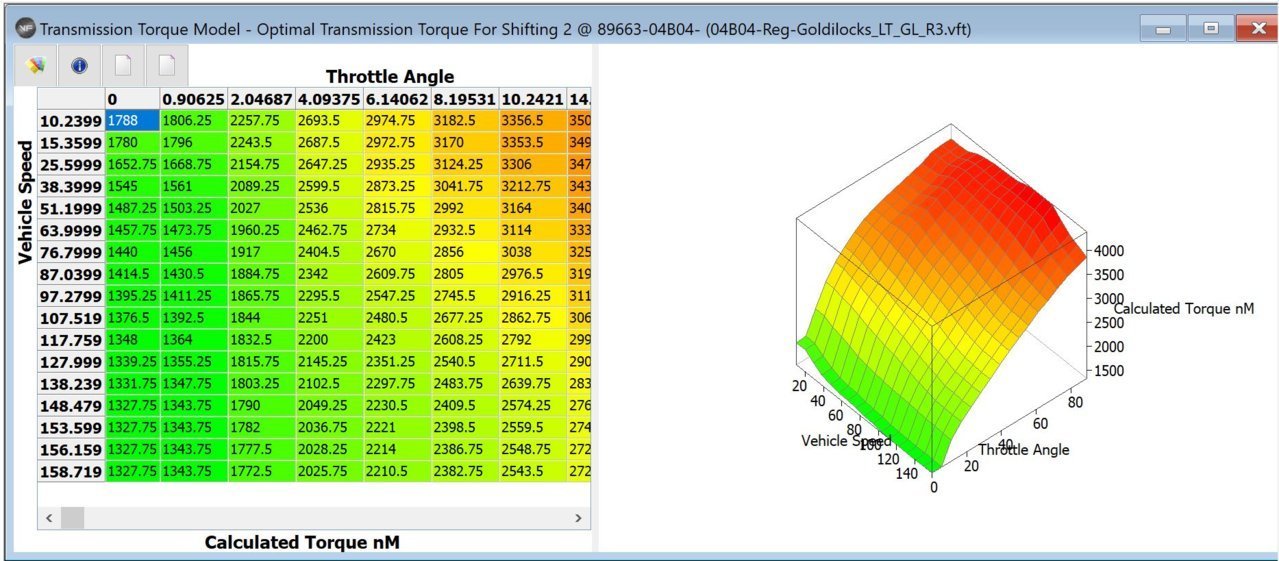The image size is (1279, 561).
Task: Select the Throttle Angle column header 8.19531
Action: point(465,100)
